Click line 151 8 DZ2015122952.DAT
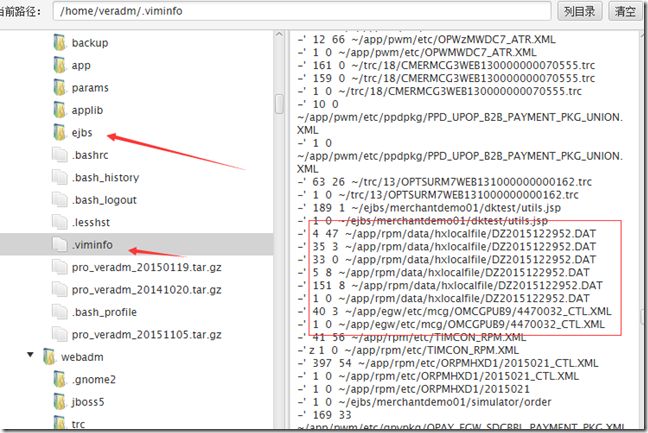This screenshot has height=433, width=648. pos(450,285)
